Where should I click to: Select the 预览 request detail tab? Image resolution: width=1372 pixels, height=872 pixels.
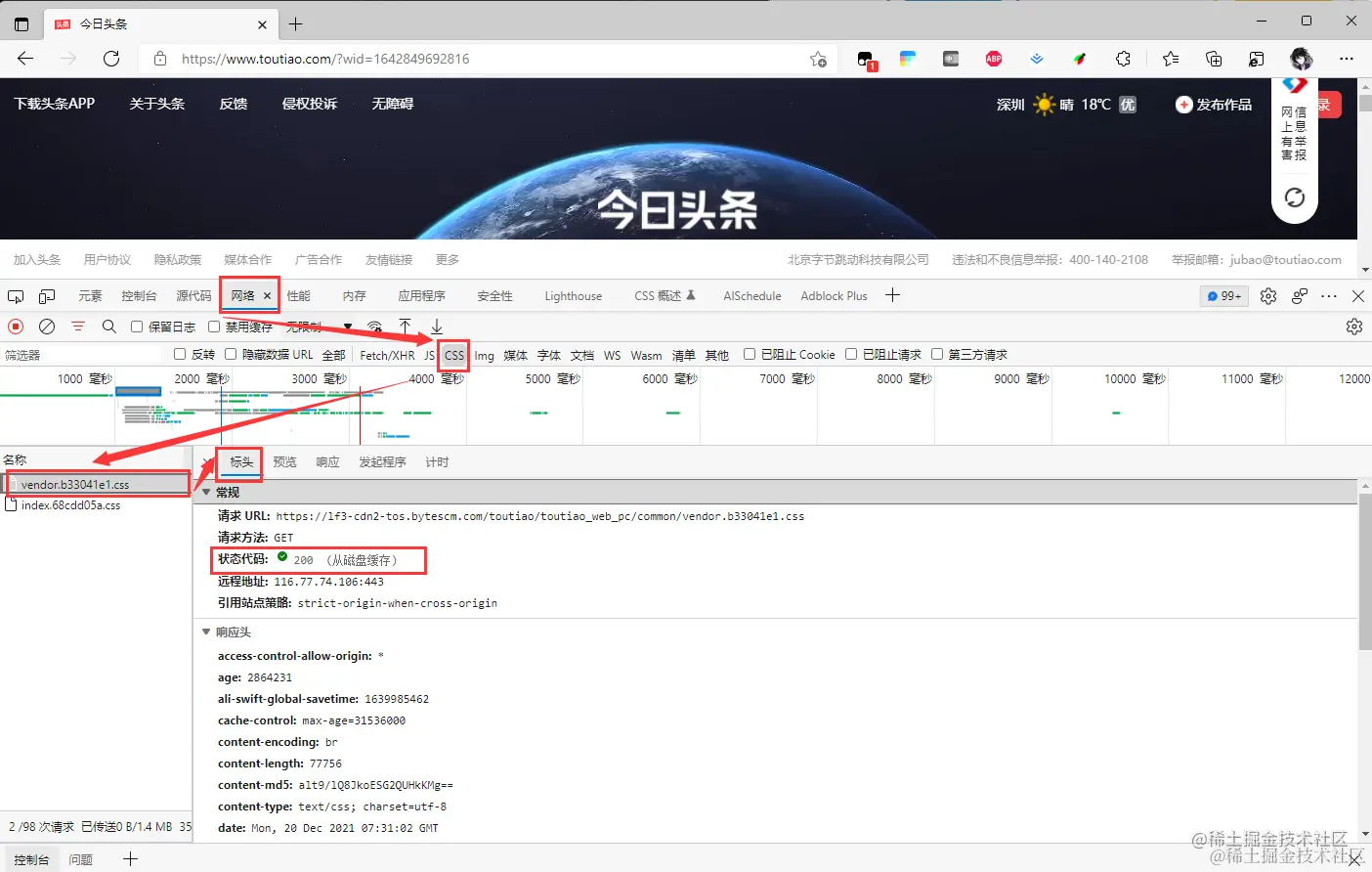pyautogui.click(x=284, y=462)
